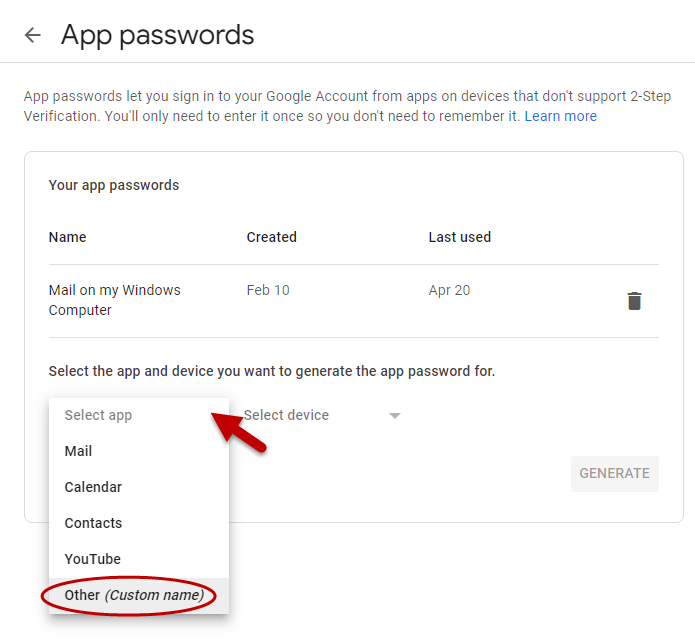Select Other (Custom name) option
Viewport: 695px width, 641px height.
(x=134, y=595)
